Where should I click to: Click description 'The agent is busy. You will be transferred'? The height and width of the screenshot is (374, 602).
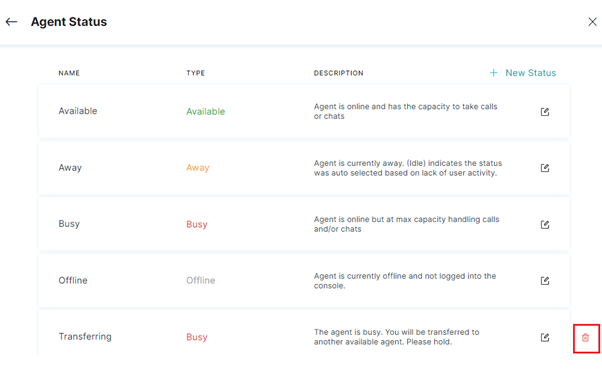click(397, 337)
